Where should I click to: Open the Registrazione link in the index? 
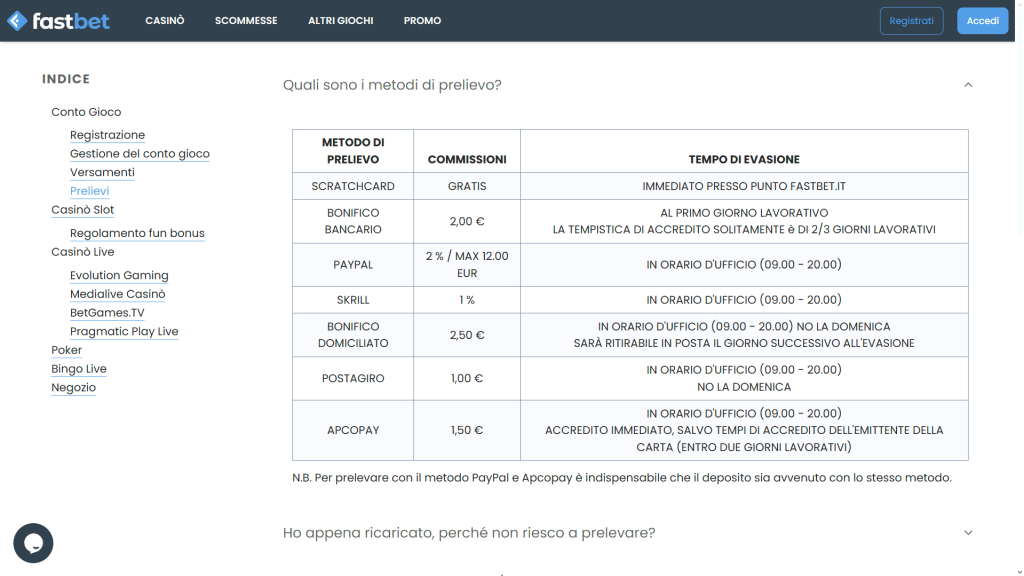(x=107, y=135)
